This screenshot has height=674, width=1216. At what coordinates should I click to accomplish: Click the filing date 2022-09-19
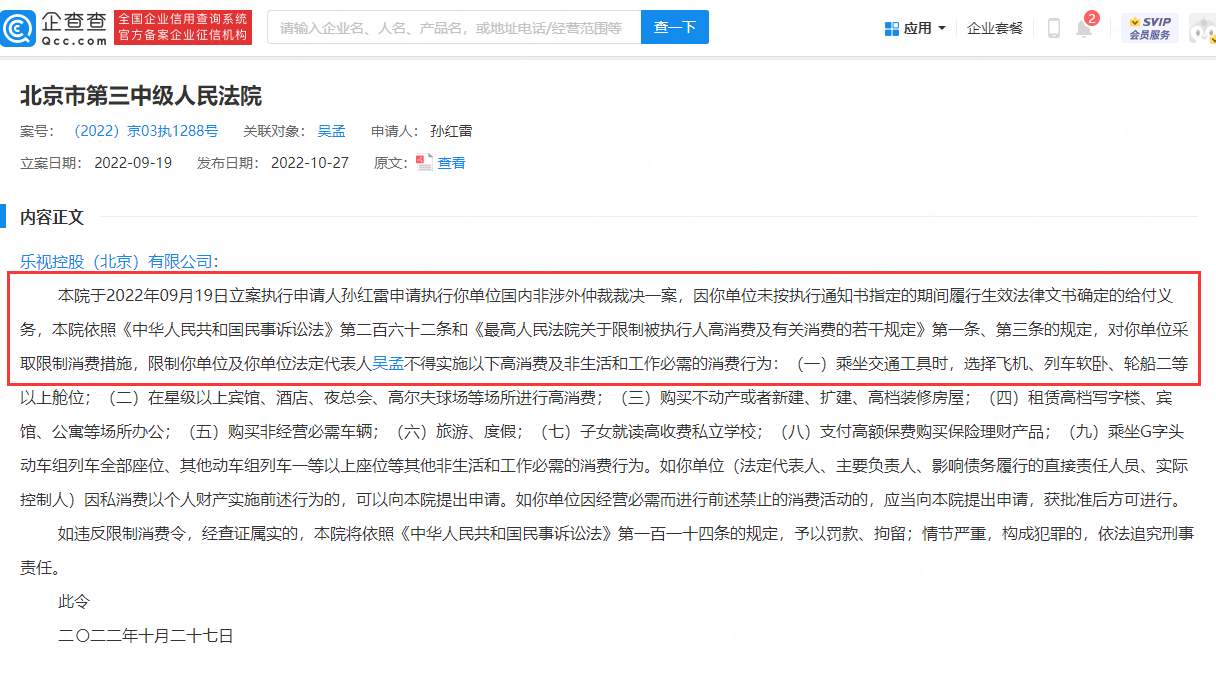click(133, 163)
